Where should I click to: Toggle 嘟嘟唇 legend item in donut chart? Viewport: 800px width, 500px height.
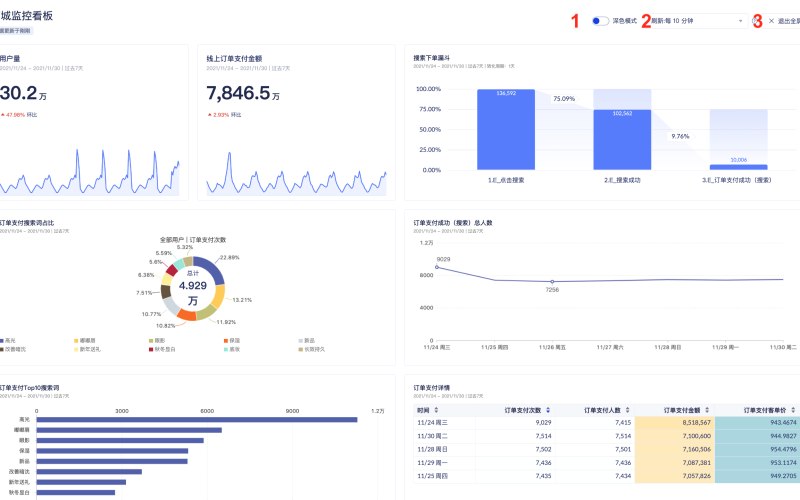85,340
